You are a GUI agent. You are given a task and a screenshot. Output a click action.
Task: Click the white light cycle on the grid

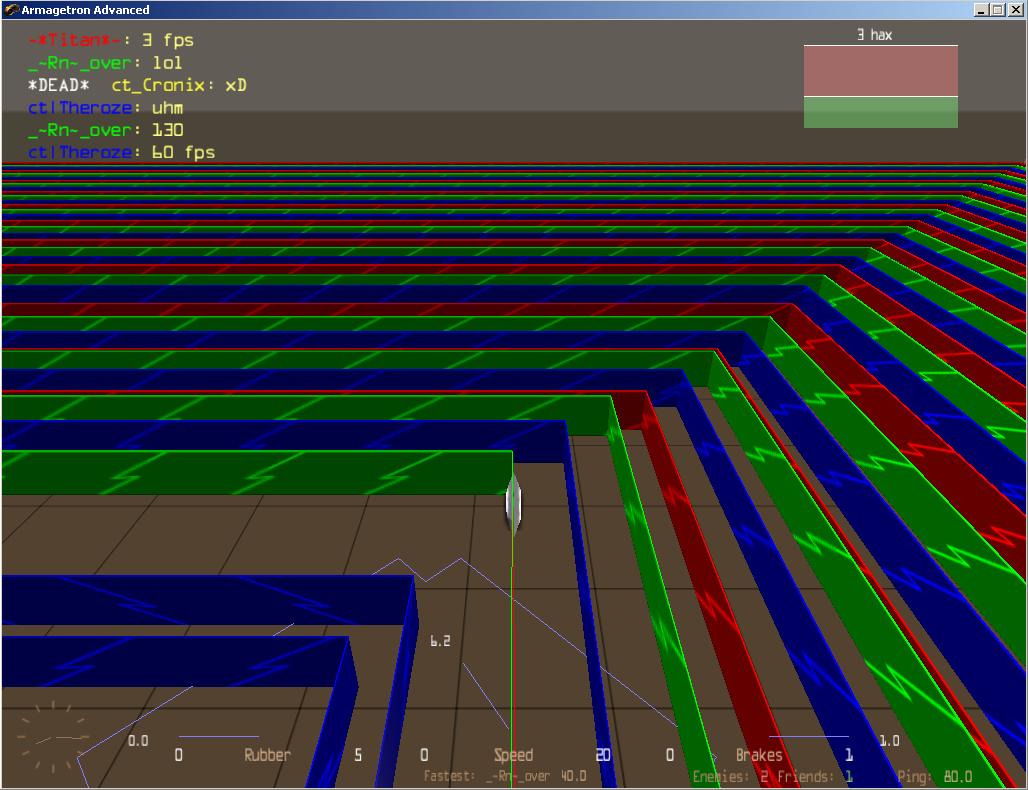pyautogui.click(x=513, y=503)
